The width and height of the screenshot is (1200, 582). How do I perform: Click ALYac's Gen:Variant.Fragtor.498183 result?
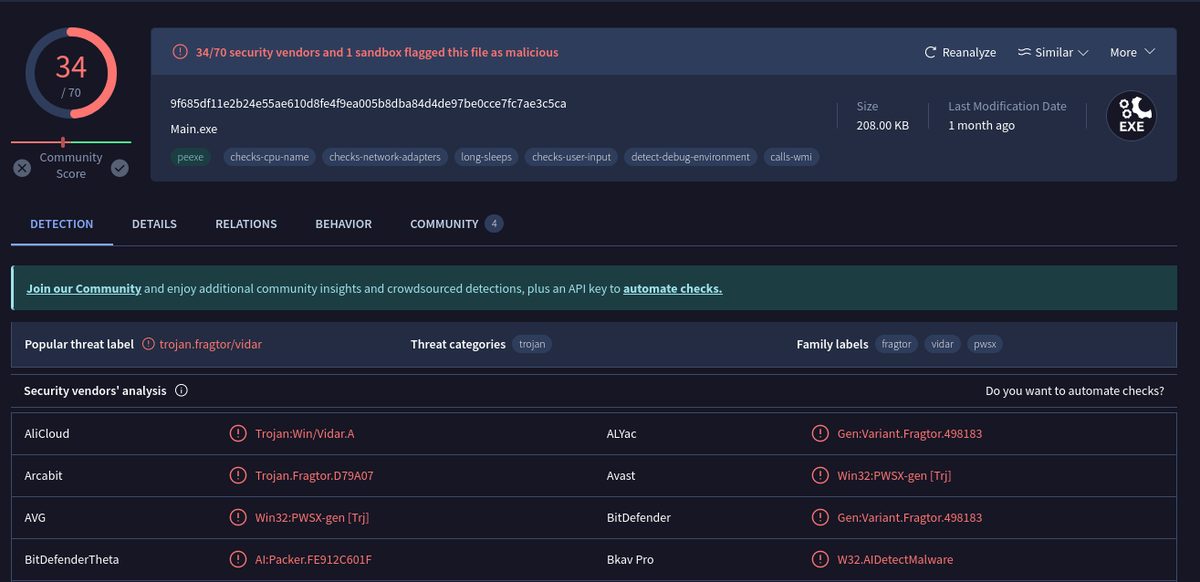tap(910, 434)
